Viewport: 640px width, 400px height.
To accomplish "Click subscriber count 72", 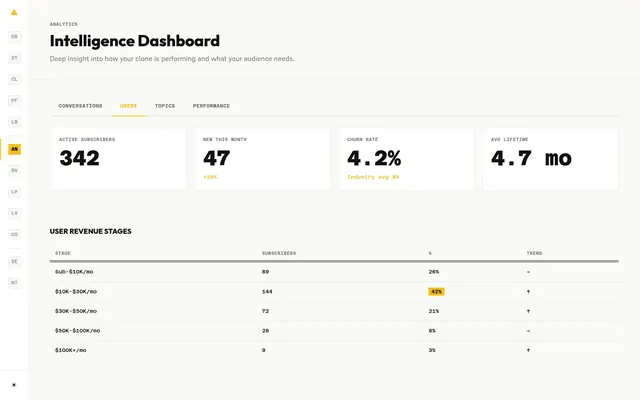I will (265, 311).
